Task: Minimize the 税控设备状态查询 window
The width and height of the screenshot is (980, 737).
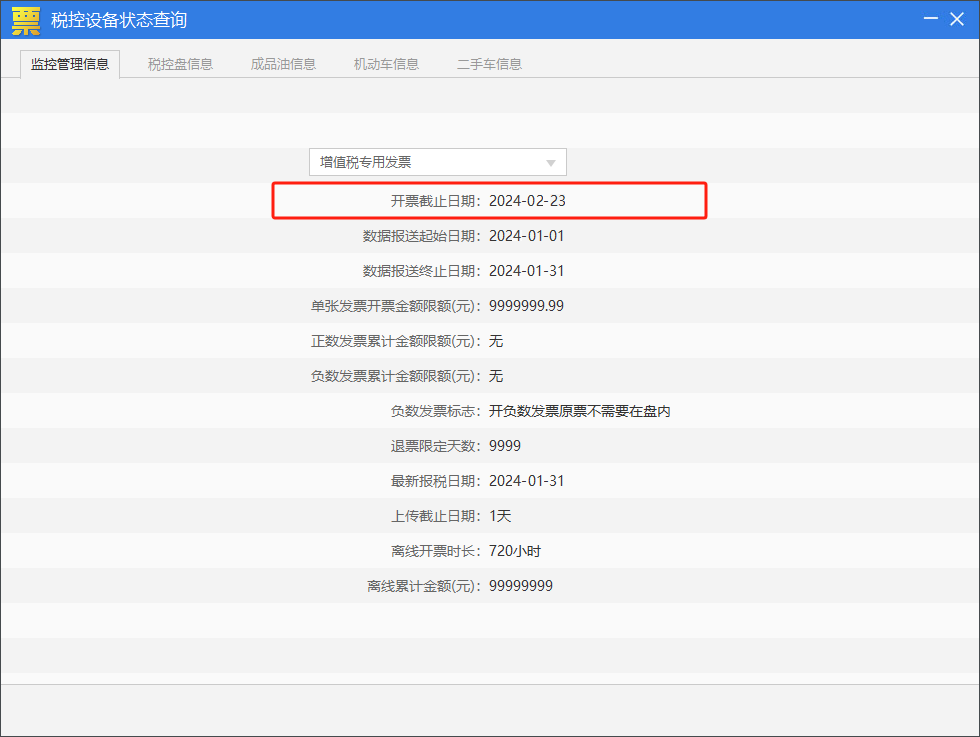Action: [x=931, y=19]
